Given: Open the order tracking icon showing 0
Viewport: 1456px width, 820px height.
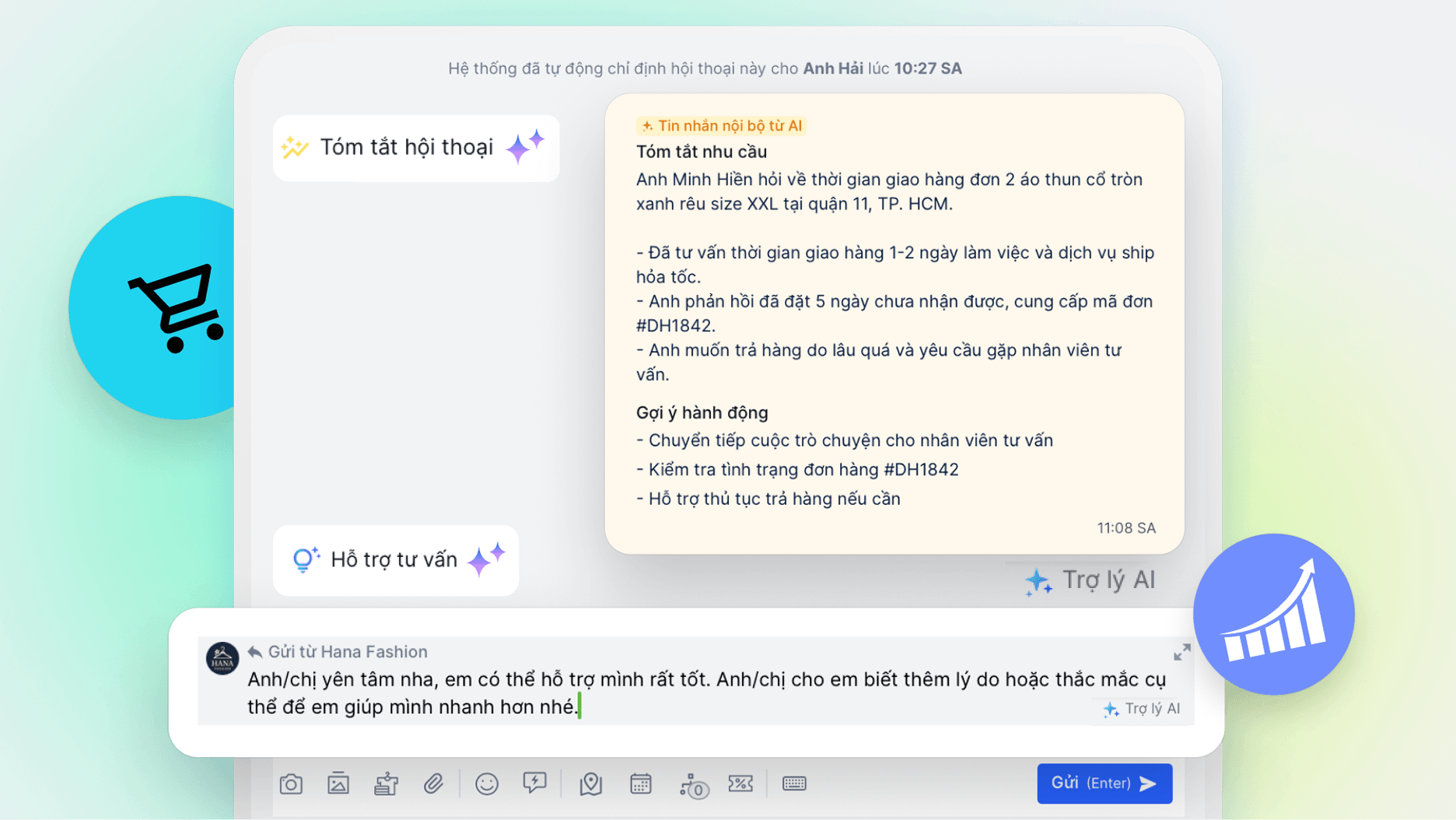Looking at the screenshot, I should point(693,783).
